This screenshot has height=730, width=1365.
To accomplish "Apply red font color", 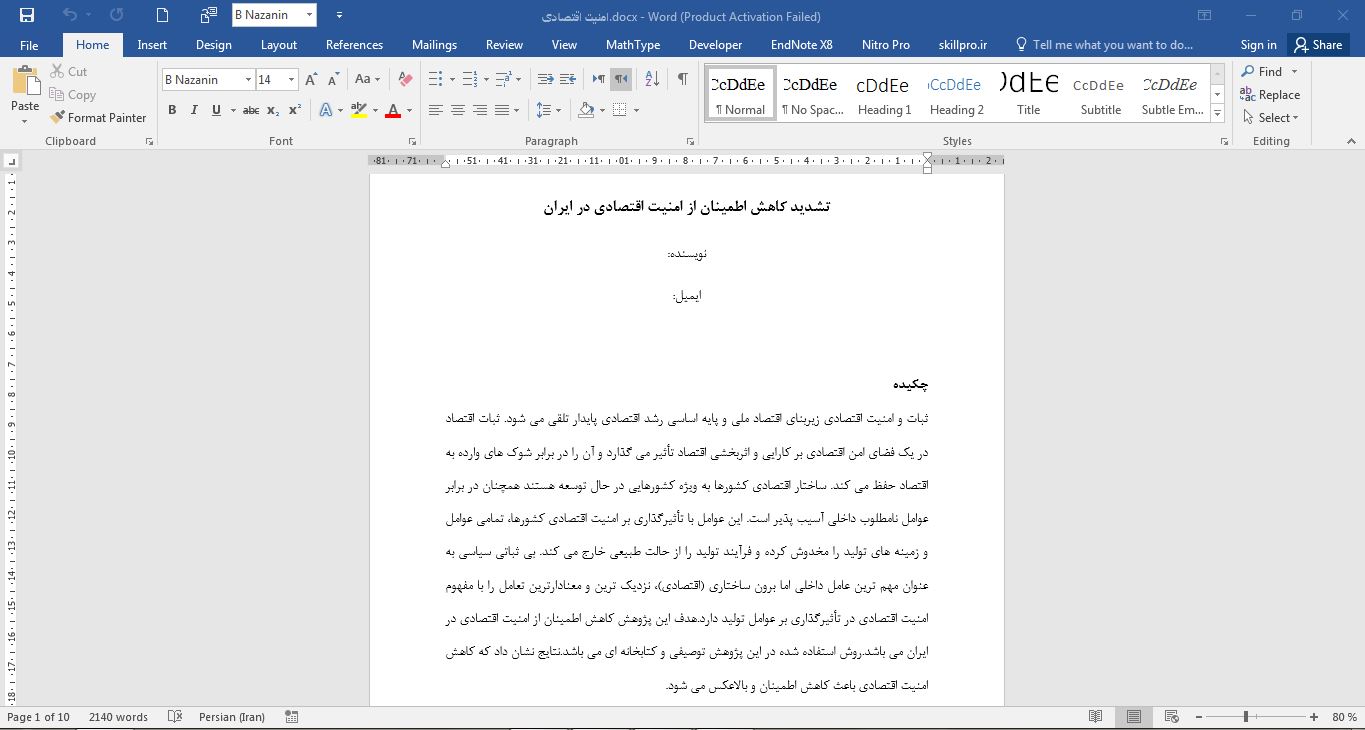I will pos(393,110).
